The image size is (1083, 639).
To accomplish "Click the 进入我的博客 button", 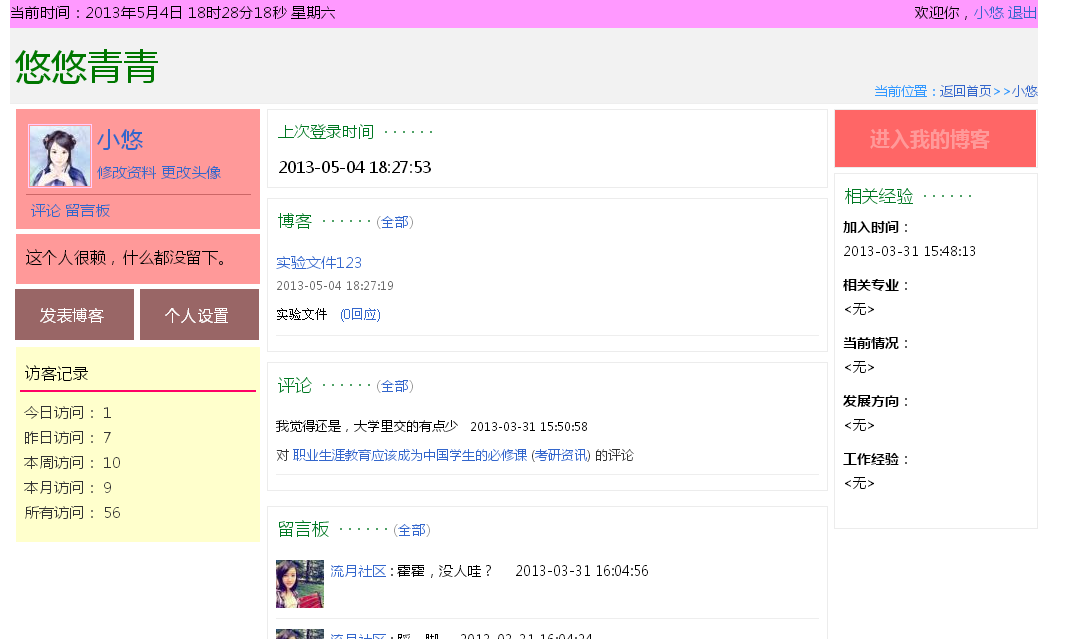I will tap(935, 139).
